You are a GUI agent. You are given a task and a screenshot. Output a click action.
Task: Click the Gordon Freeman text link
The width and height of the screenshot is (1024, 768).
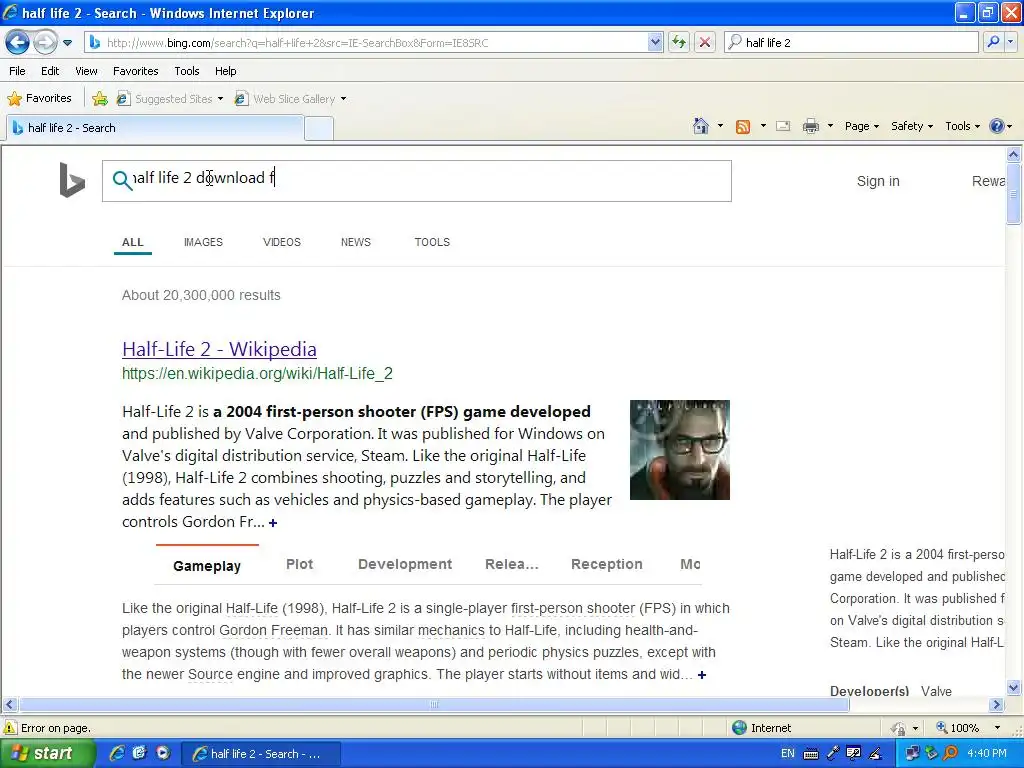(274, 630)
